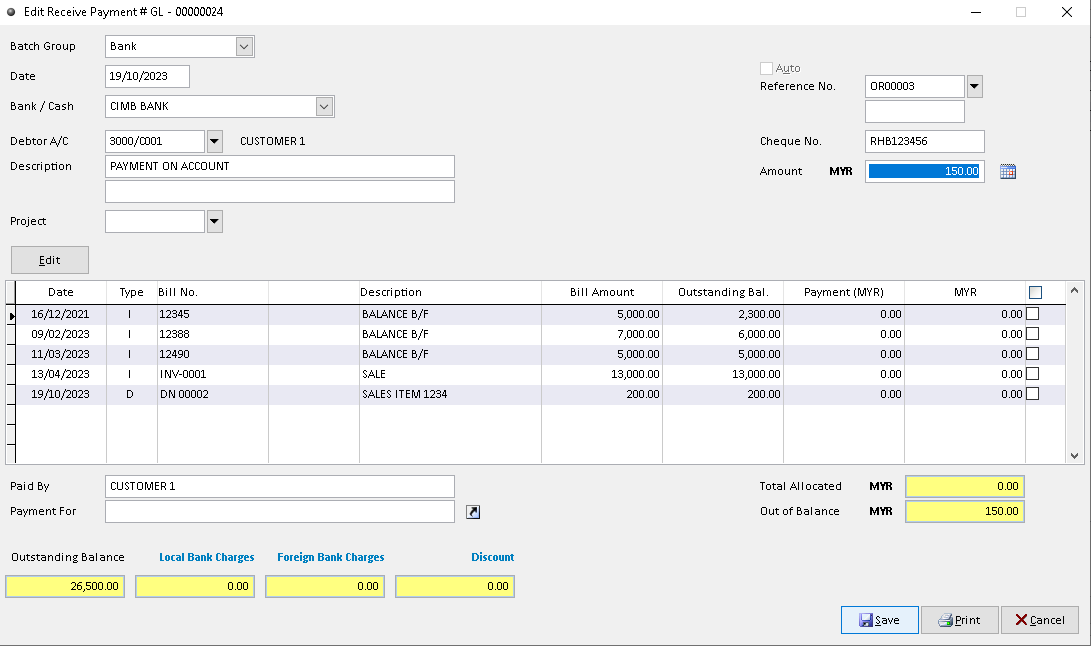1091x646 pixels.
Task: Open the Project dropdown
Action: [x=213, y=221]
